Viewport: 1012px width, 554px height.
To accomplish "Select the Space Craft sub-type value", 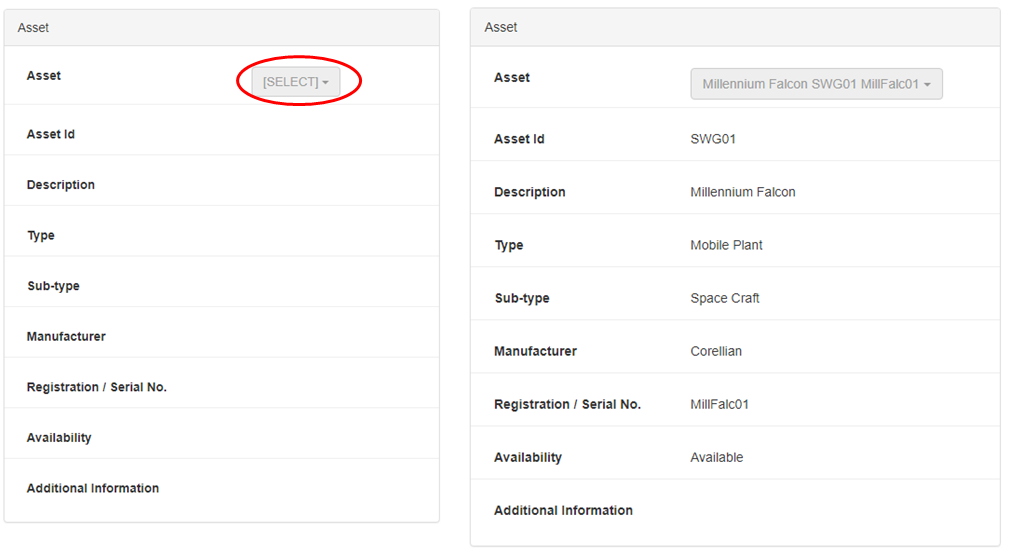I will tap(724, 298).
